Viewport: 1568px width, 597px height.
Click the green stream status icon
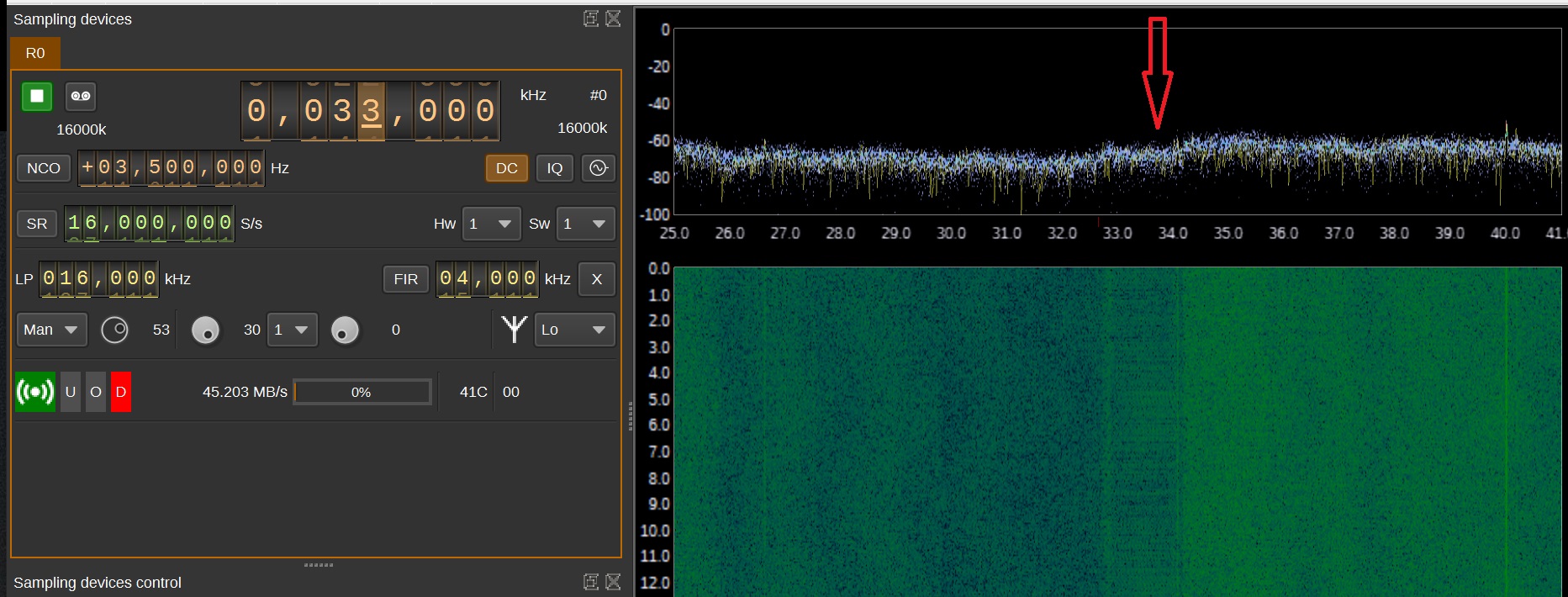pos(35,392)
